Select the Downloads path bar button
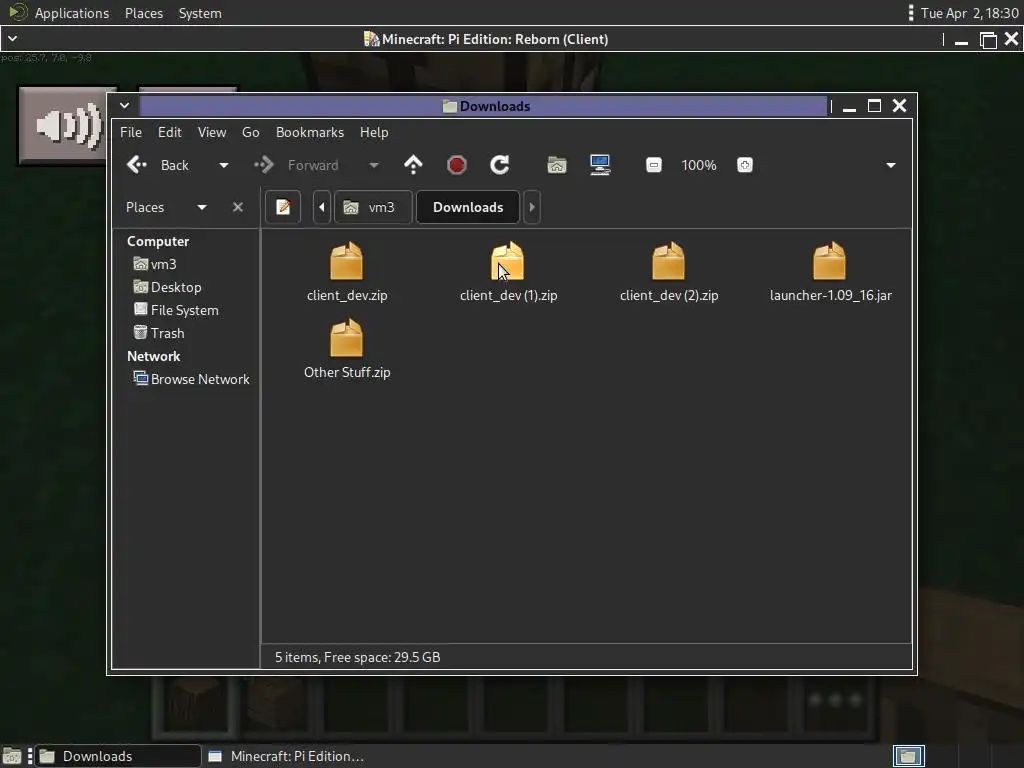The height and width of the screenshot is (768, 1024). pos(468,207)
